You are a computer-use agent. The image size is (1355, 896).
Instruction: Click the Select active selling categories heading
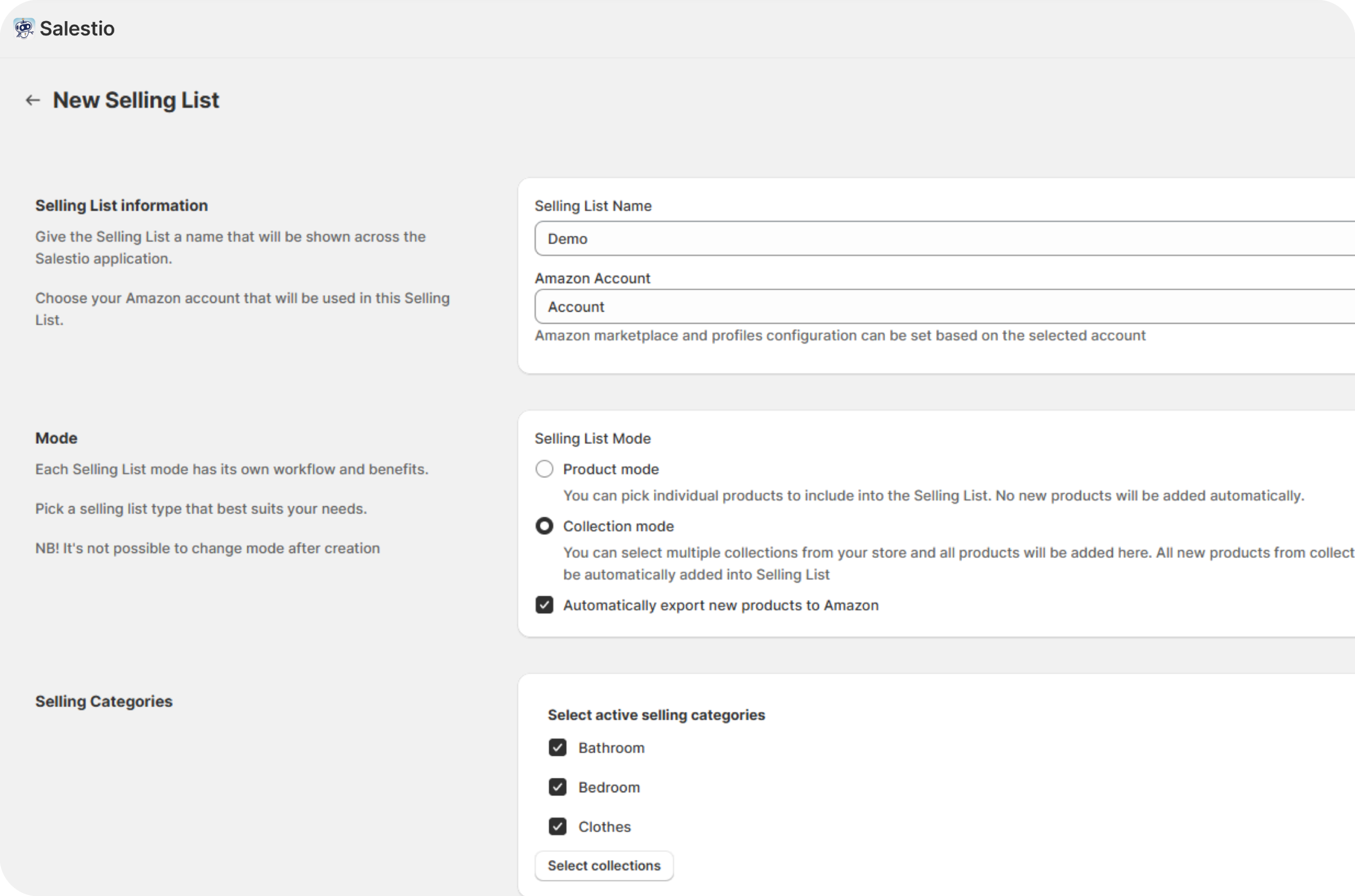click(656, 715)
